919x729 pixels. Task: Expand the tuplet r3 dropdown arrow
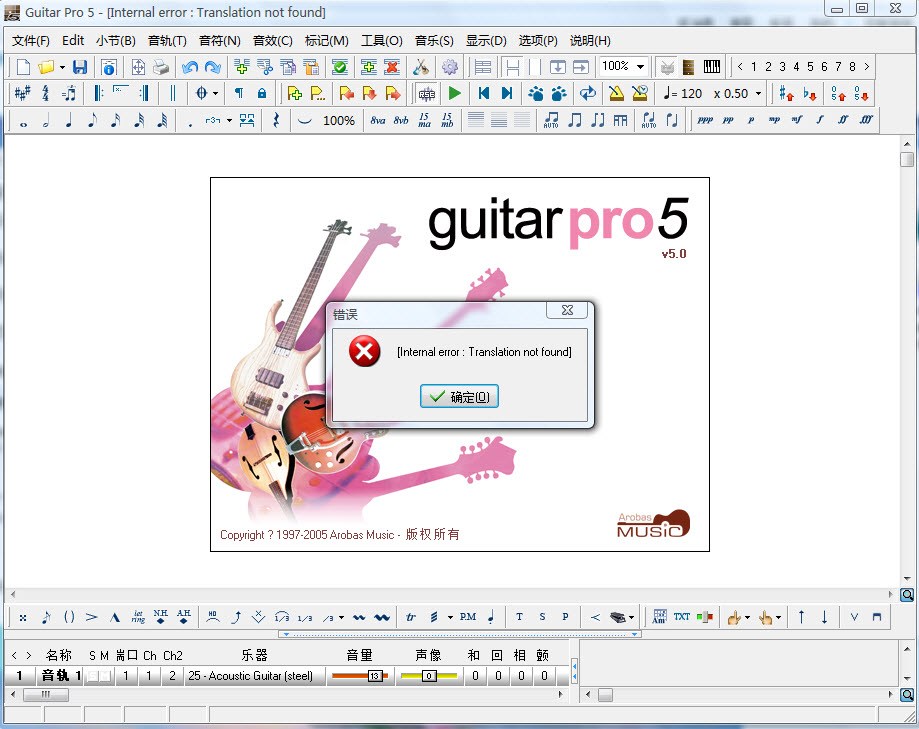click(229, 121)
